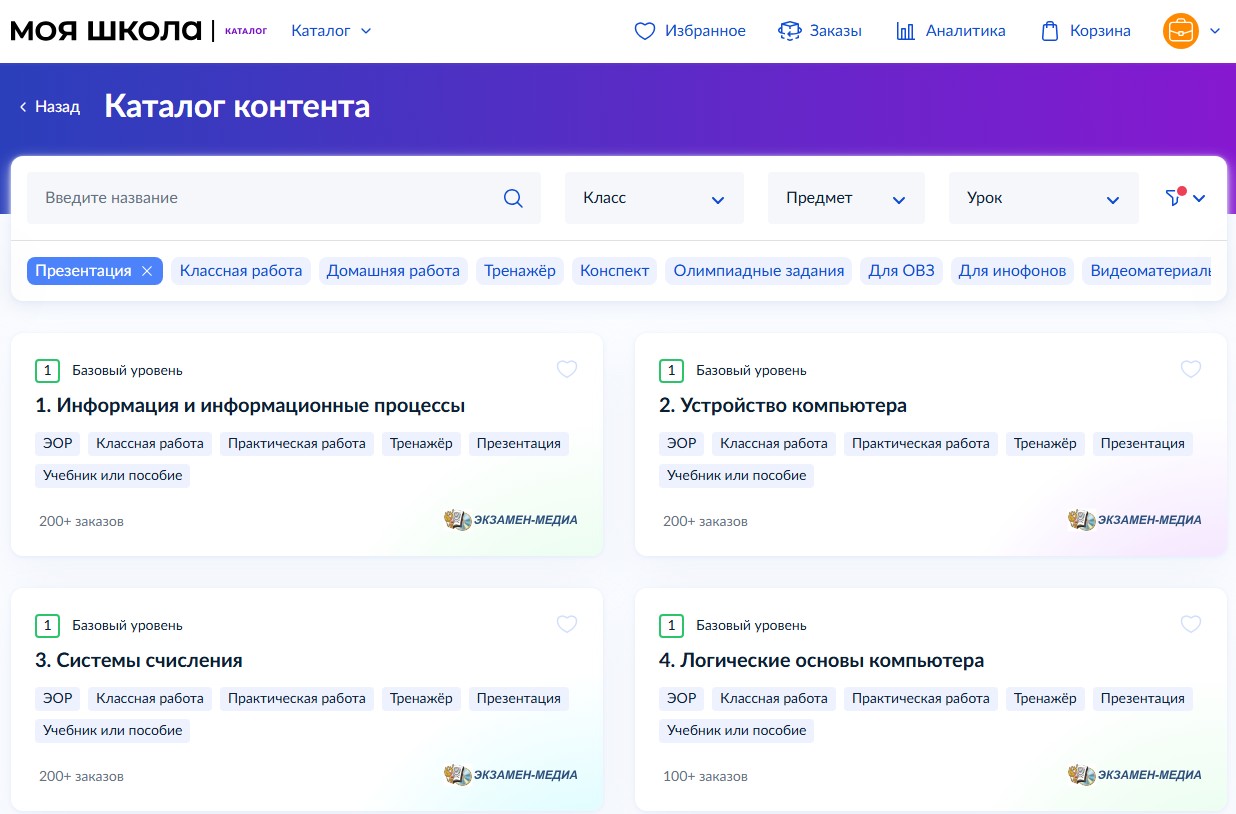Click 200+ заказов on Информация card

point(81,522)
